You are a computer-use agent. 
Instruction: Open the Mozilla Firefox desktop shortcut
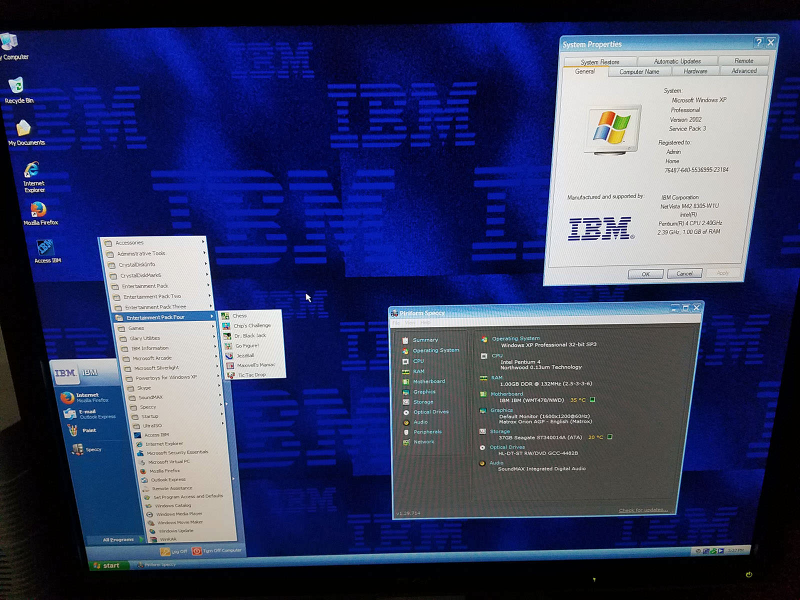pyautogui.click(x=40, y=213)
